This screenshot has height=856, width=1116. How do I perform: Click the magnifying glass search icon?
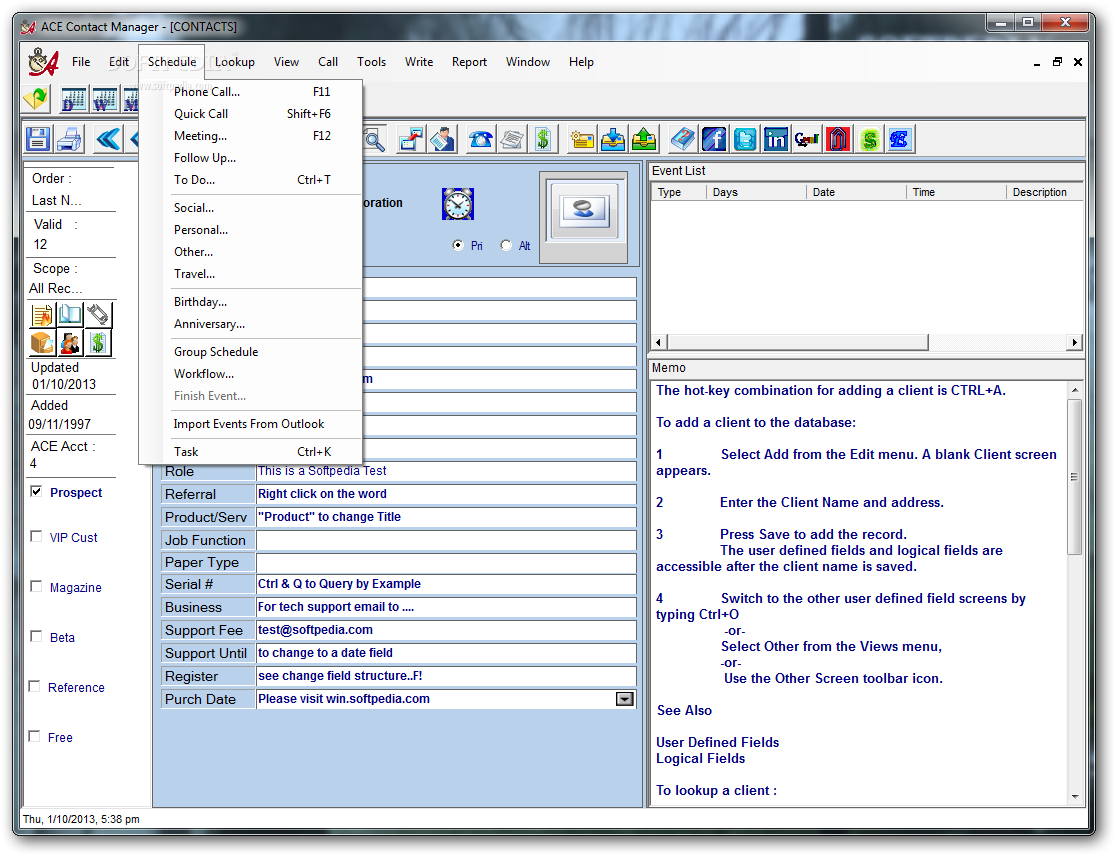[374, 139]
